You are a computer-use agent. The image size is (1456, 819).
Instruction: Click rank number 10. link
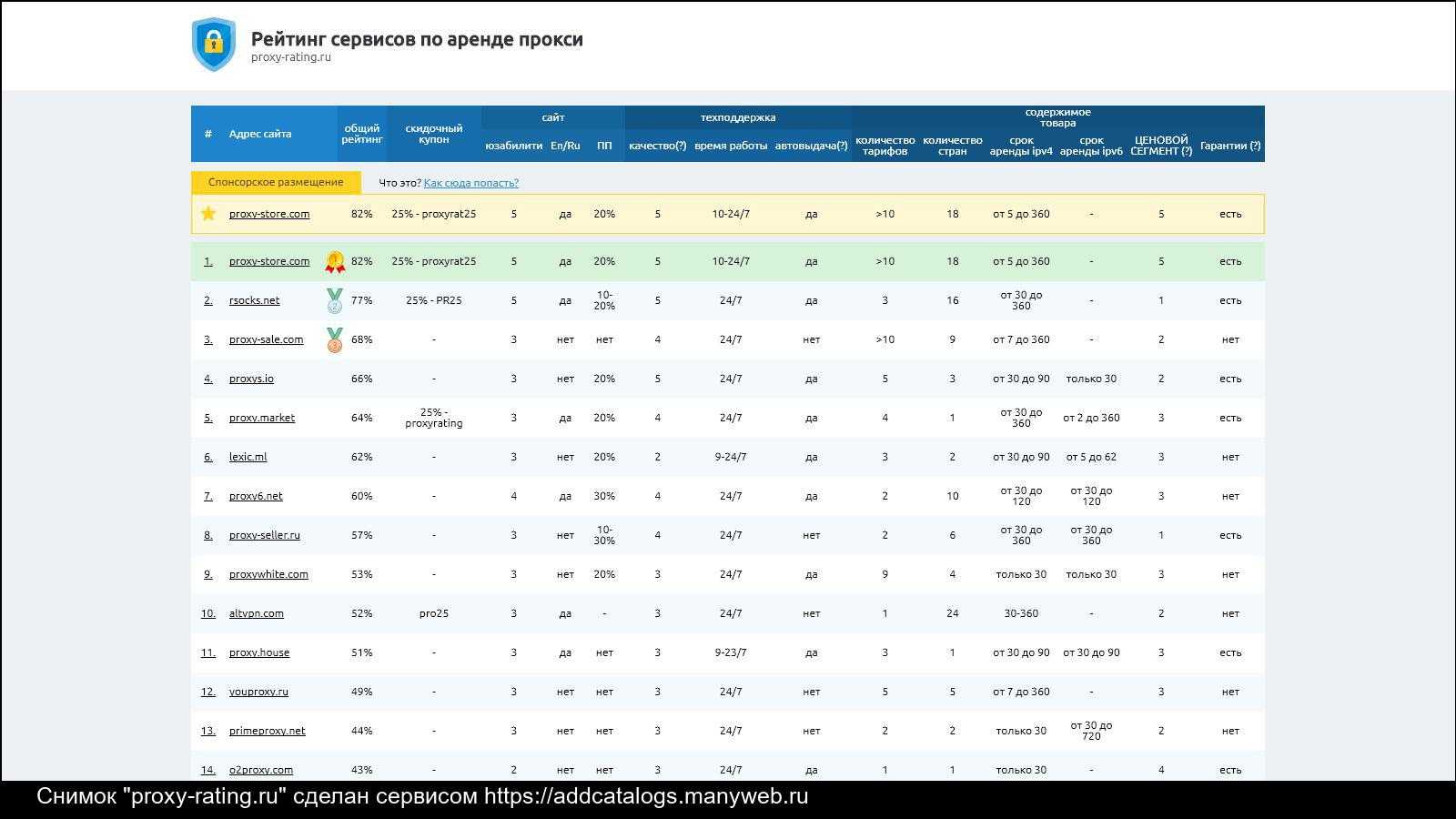(x=207, y=613)
